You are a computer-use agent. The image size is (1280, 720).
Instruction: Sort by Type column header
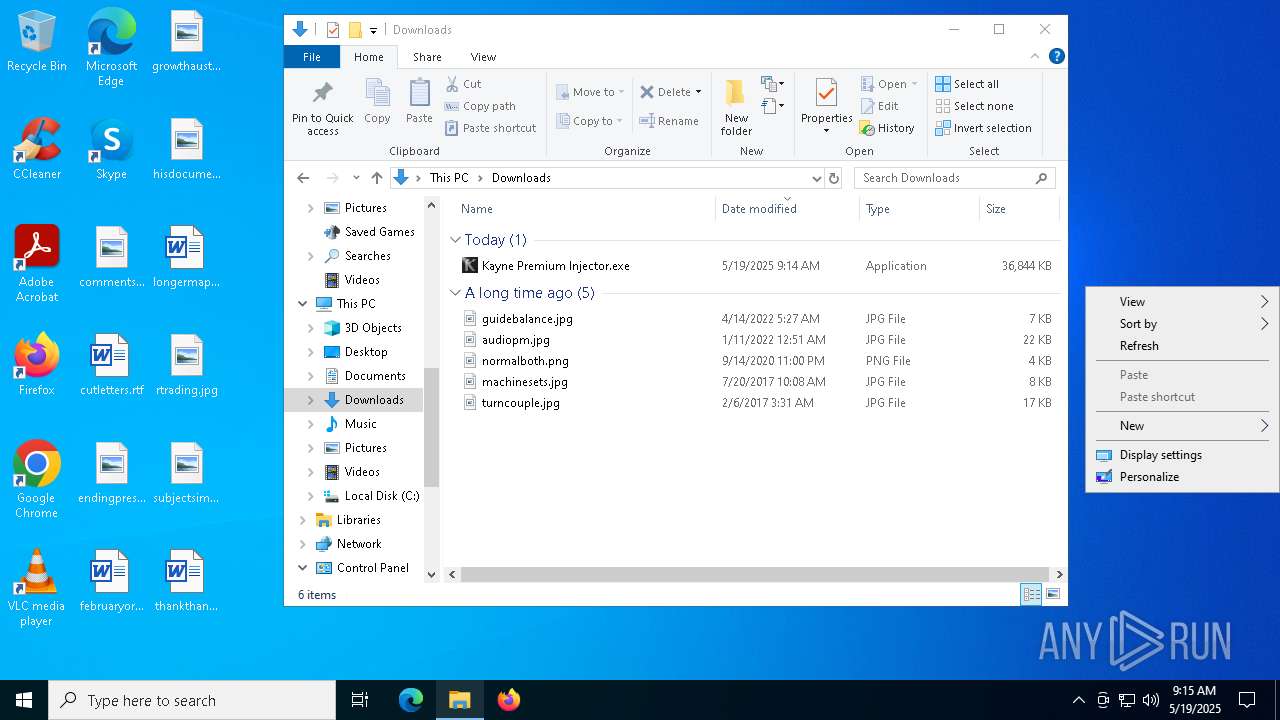pyautogui.click(x=919, y=209)
